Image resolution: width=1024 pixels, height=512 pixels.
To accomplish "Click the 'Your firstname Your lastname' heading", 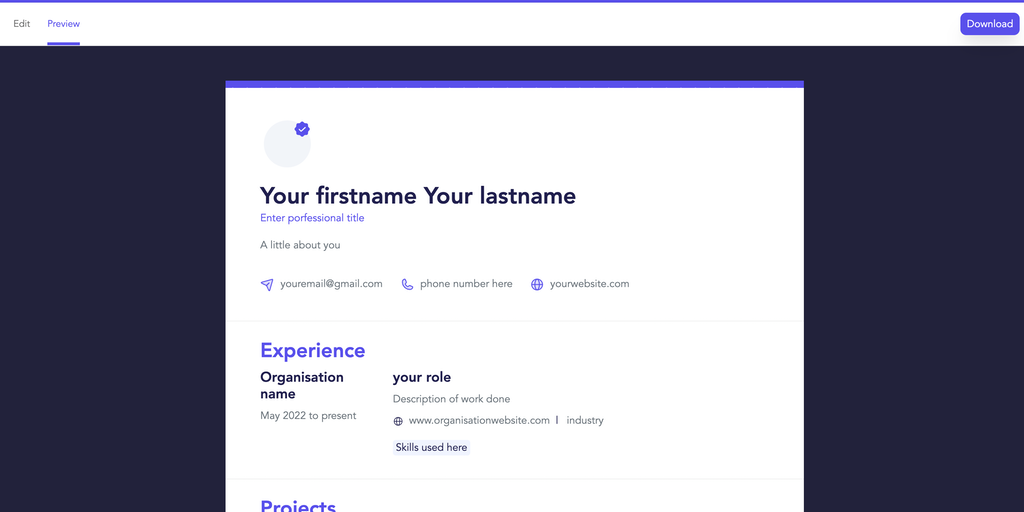I will [x=418, y=196].
